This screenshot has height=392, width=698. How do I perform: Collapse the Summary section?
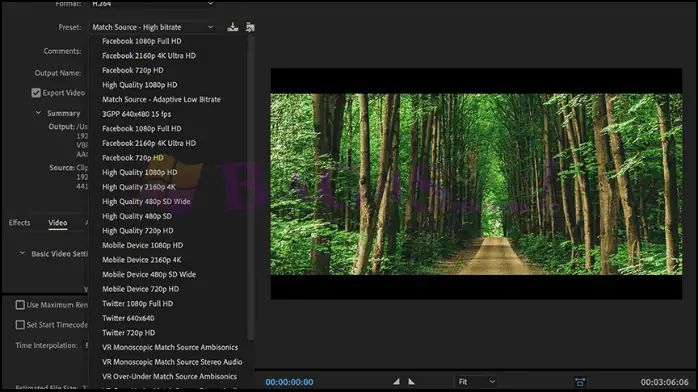[x=38, y=113]
